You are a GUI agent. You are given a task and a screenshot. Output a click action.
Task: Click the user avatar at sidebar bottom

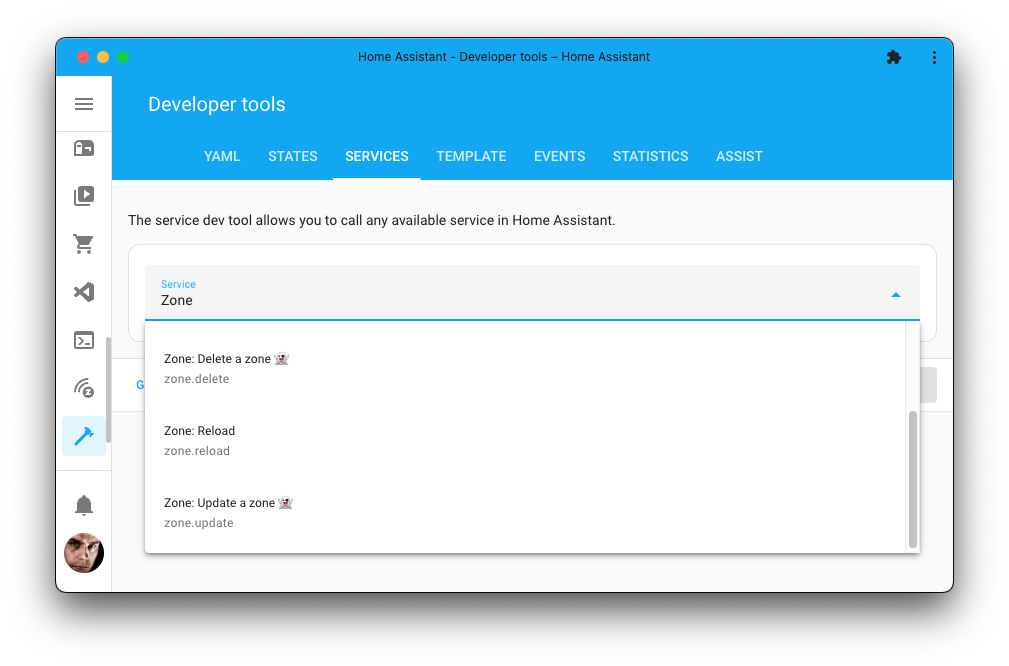(84, 553)
